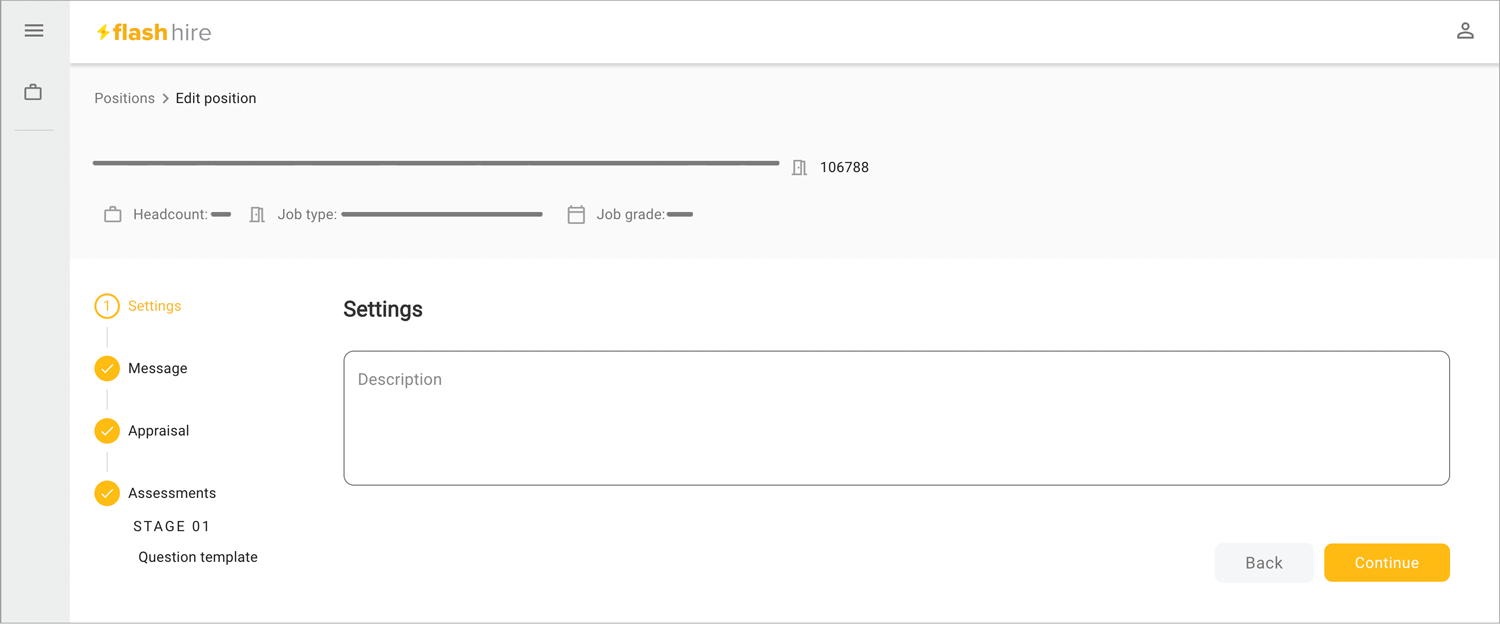
Task: Select the Settings step circle
Action: coord(107,306)
